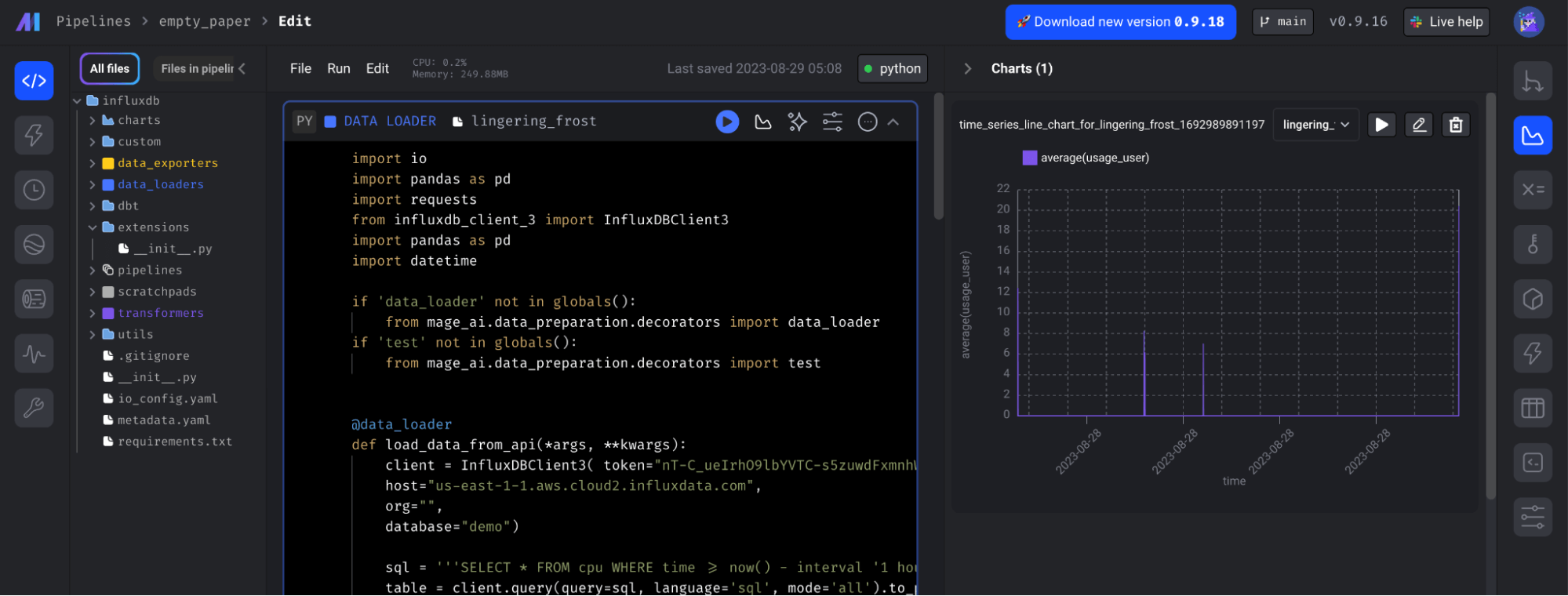Select the Charts icon in right sidebar
Viewport: 1568px width, 596px height.
pos(1533,135)
